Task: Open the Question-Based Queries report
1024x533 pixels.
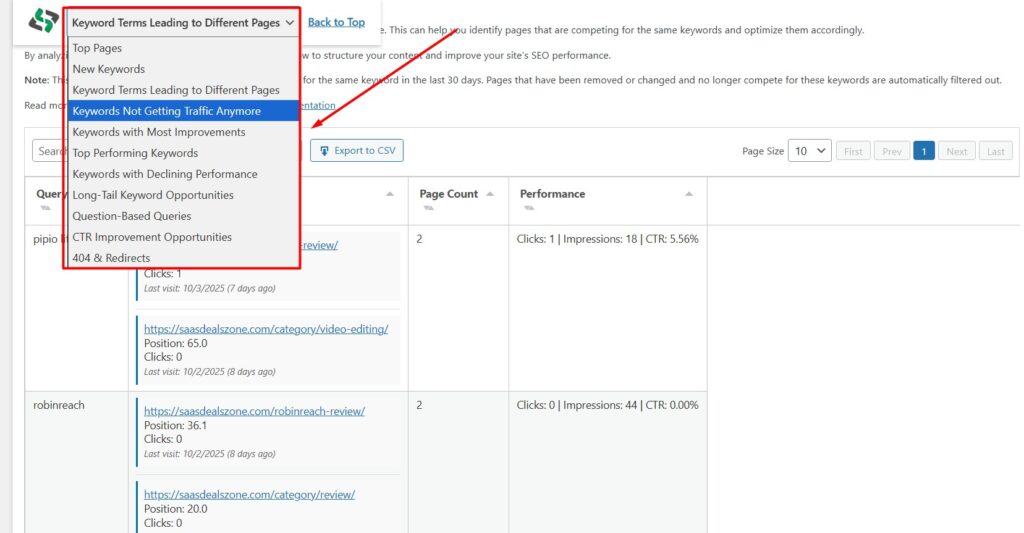Action: [132, 216]
